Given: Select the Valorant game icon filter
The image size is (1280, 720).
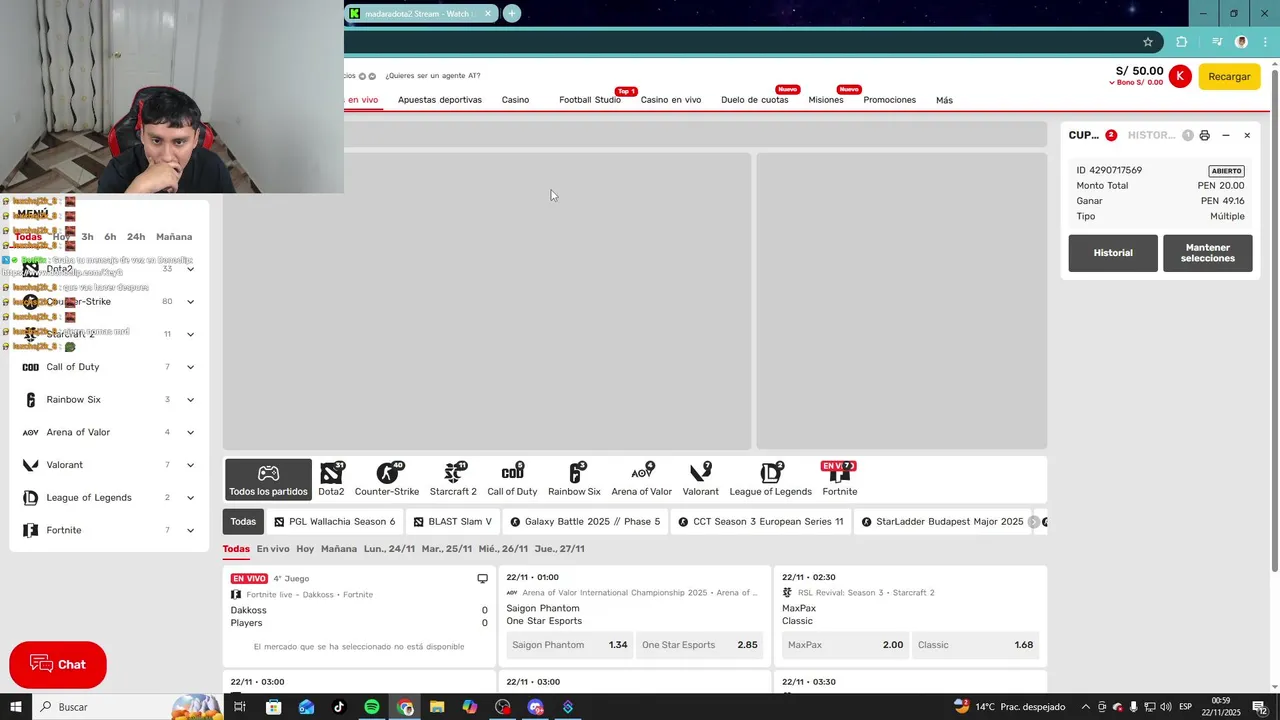Looking at the screenshot, I should coord(700,479).
